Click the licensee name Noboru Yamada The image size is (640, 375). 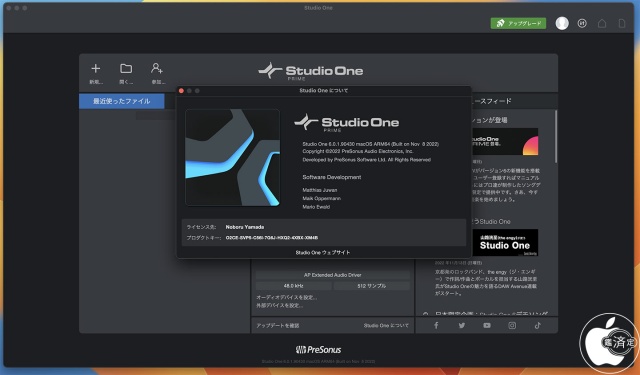pyautogui.click(x=245, y=227)
